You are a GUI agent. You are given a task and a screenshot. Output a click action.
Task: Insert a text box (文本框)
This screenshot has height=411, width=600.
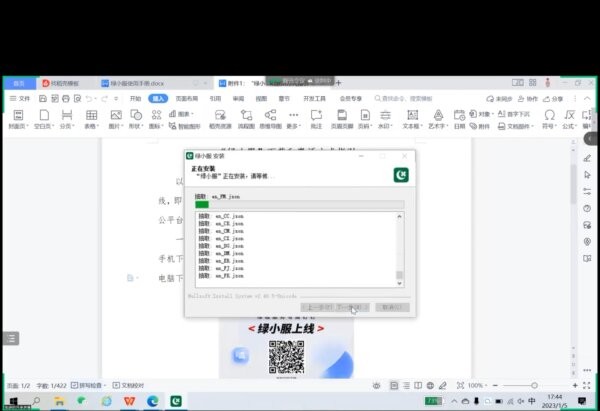[412, 119]
